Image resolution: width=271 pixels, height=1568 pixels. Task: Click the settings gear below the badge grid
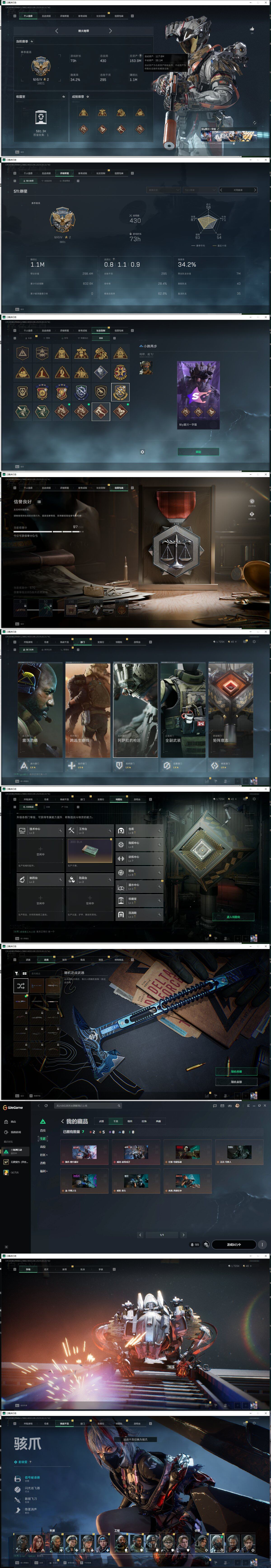click(143, 452)
